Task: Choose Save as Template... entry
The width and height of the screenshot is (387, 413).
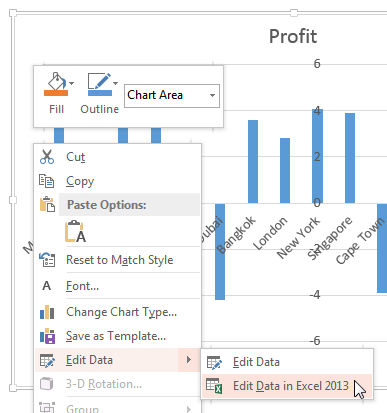Action: (x=116, y=336)
